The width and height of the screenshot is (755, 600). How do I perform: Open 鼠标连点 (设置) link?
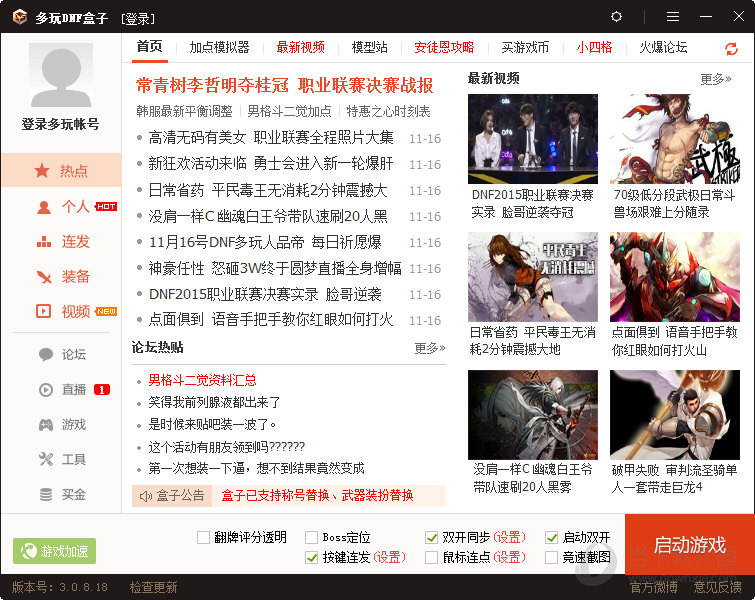(509, 558)
